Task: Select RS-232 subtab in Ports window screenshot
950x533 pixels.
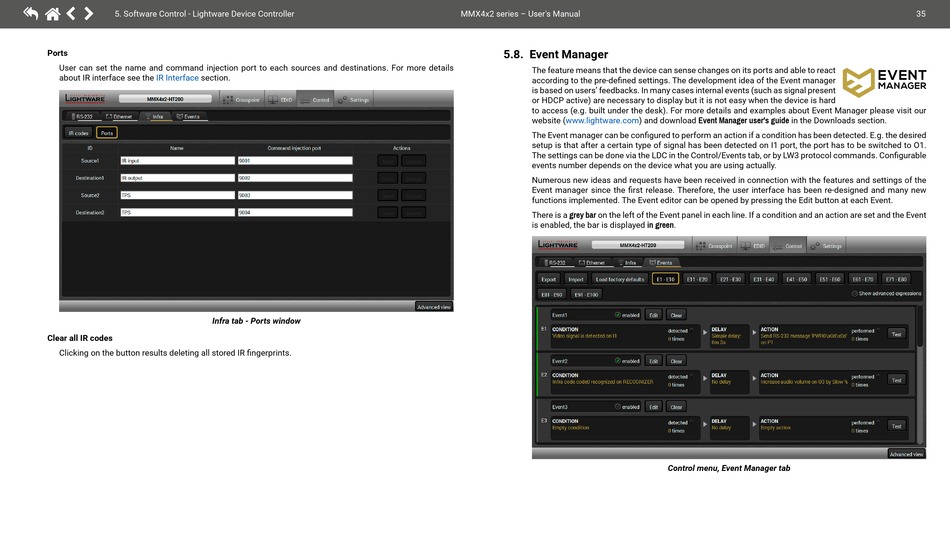Action: pos(82,116)
